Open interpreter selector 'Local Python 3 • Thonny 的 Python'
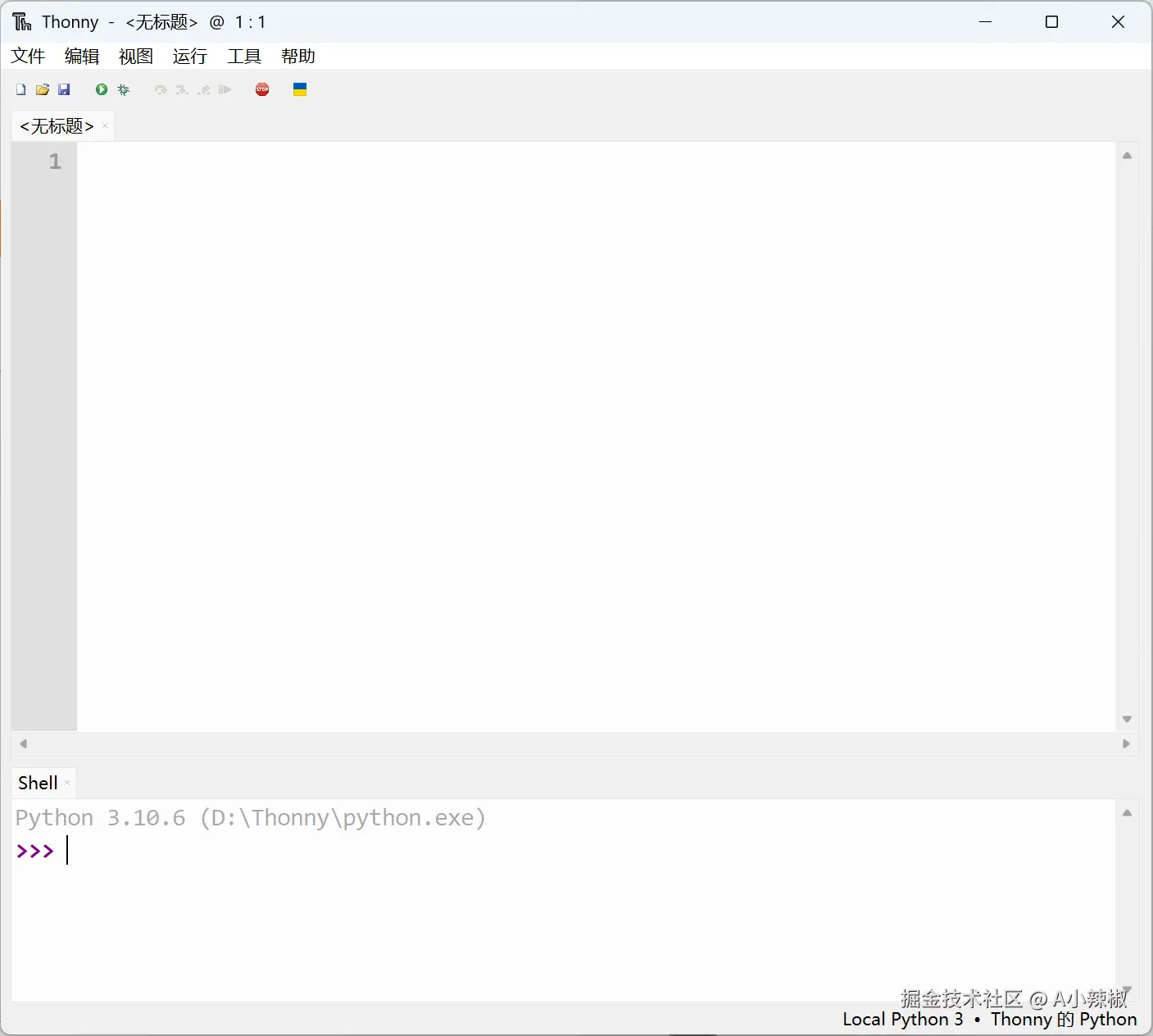Image resolution: width=1153 pixels, height=1036 pixels. click(990, 1019)
